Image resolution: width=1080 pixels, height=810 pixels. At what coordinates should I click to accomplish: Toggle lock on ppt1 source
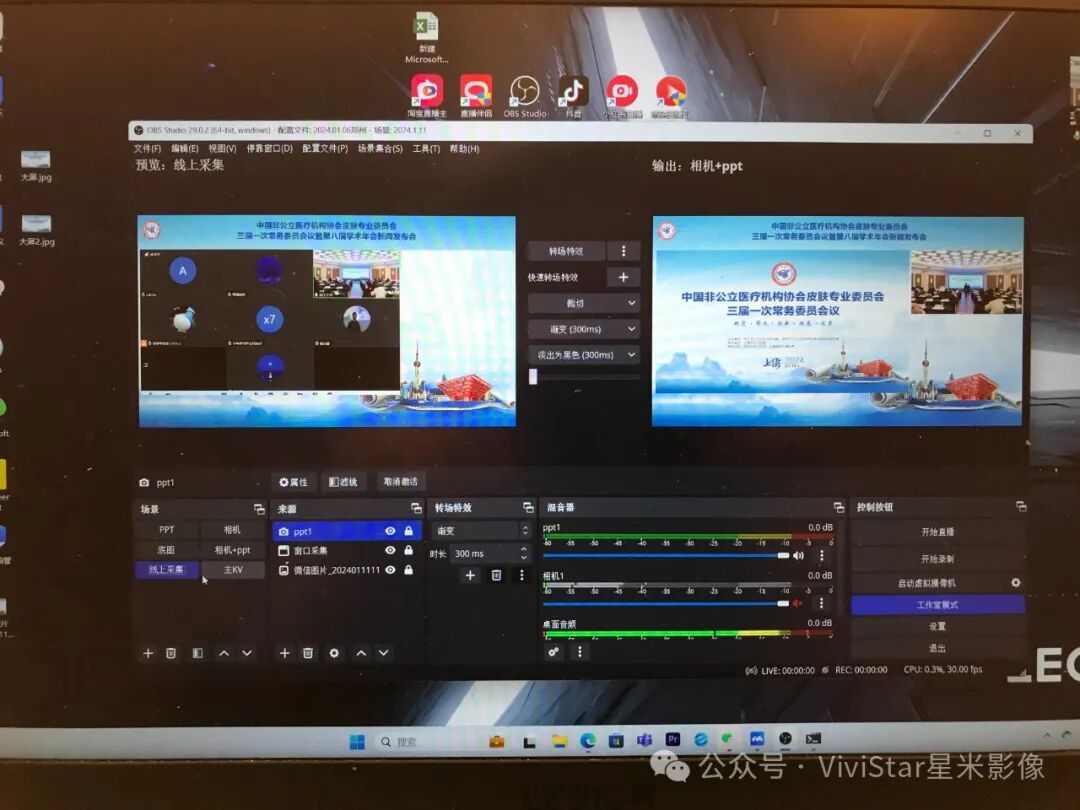point(408,531)
